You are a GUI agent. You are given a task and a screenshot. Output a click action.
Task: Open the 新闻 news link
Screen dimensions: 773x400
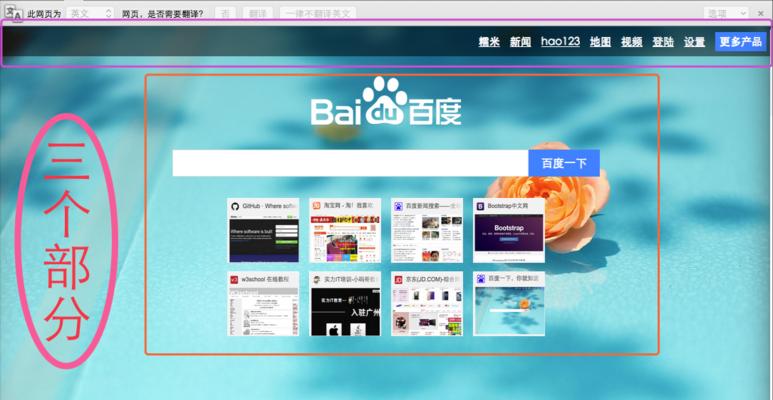click(520, 42)
